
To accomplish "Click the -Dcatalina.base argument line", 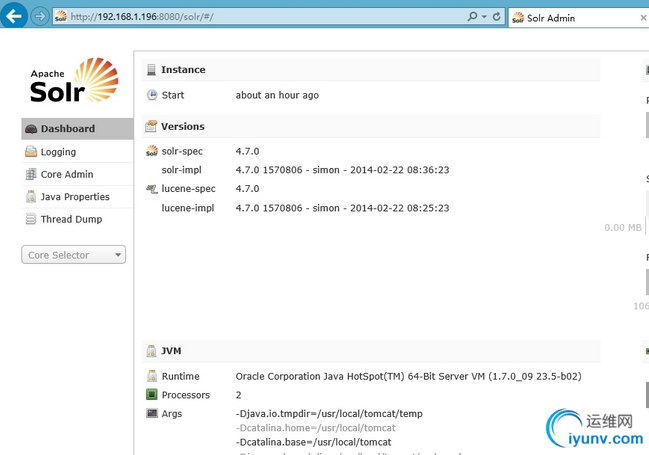I will point(313,442).
